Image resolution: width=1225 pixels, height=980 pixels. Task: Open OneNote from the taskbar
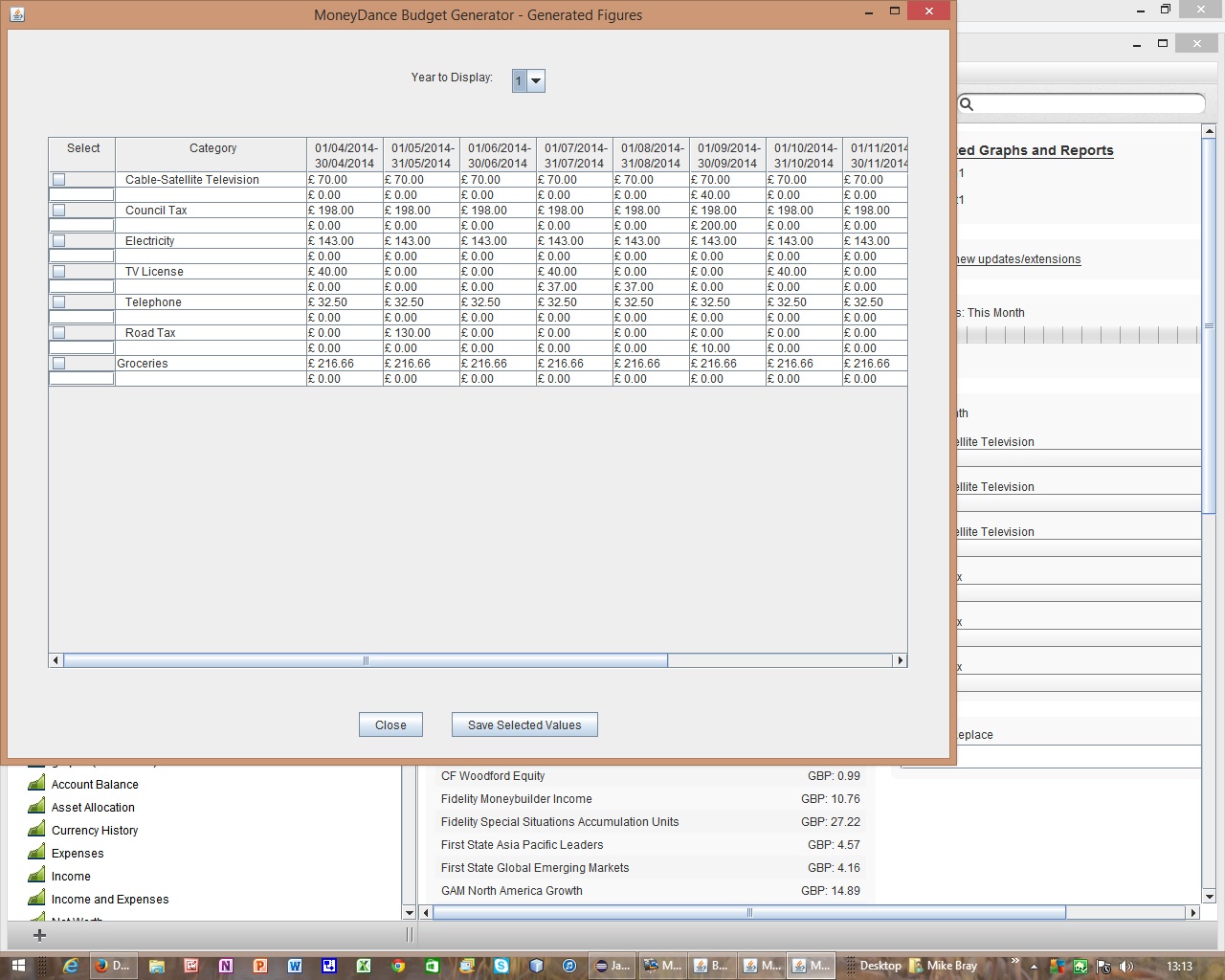(226, 966)
